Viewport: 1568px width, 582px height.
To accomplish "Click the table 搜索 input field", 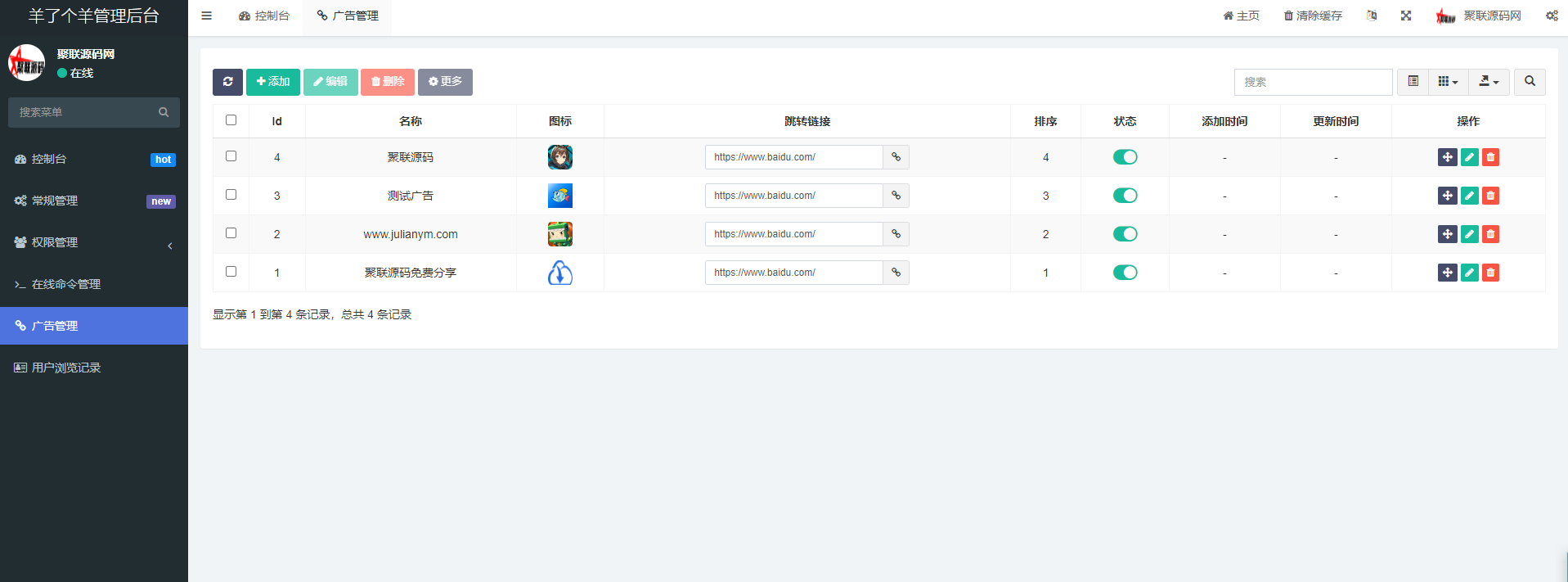I will click(x=1313, y=82).
